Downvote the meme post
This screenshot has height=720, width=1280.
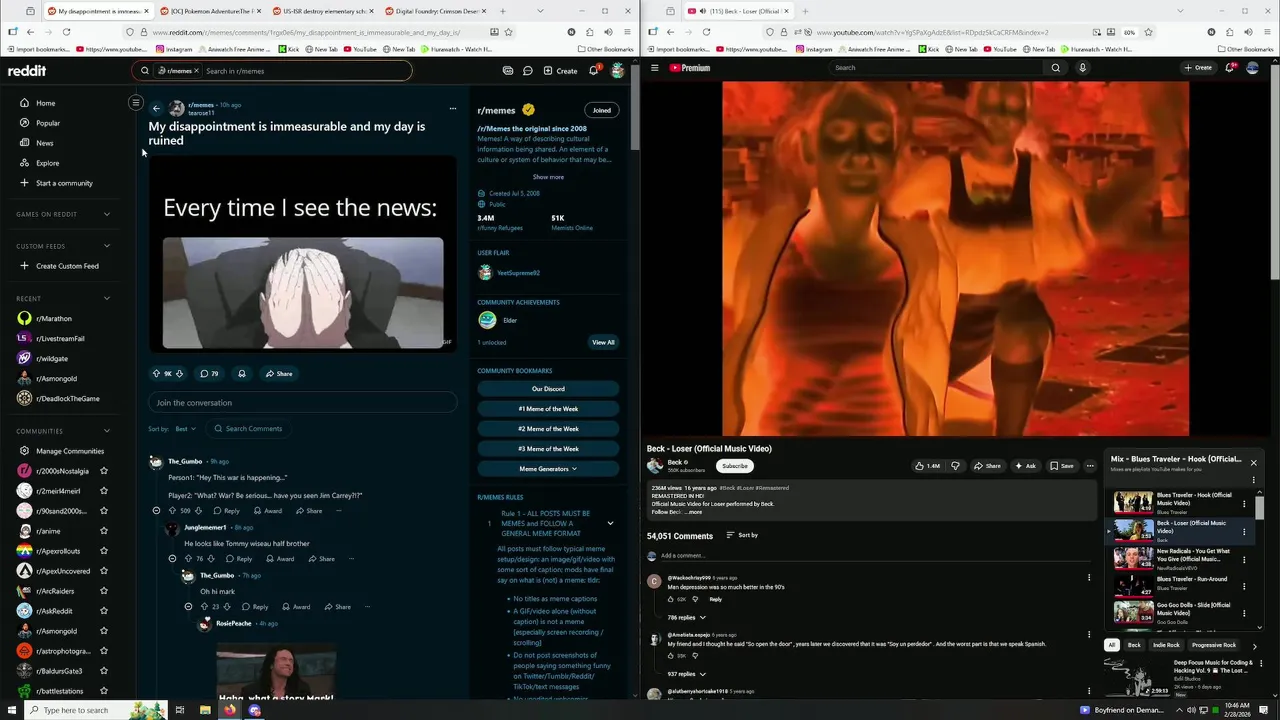179,374
